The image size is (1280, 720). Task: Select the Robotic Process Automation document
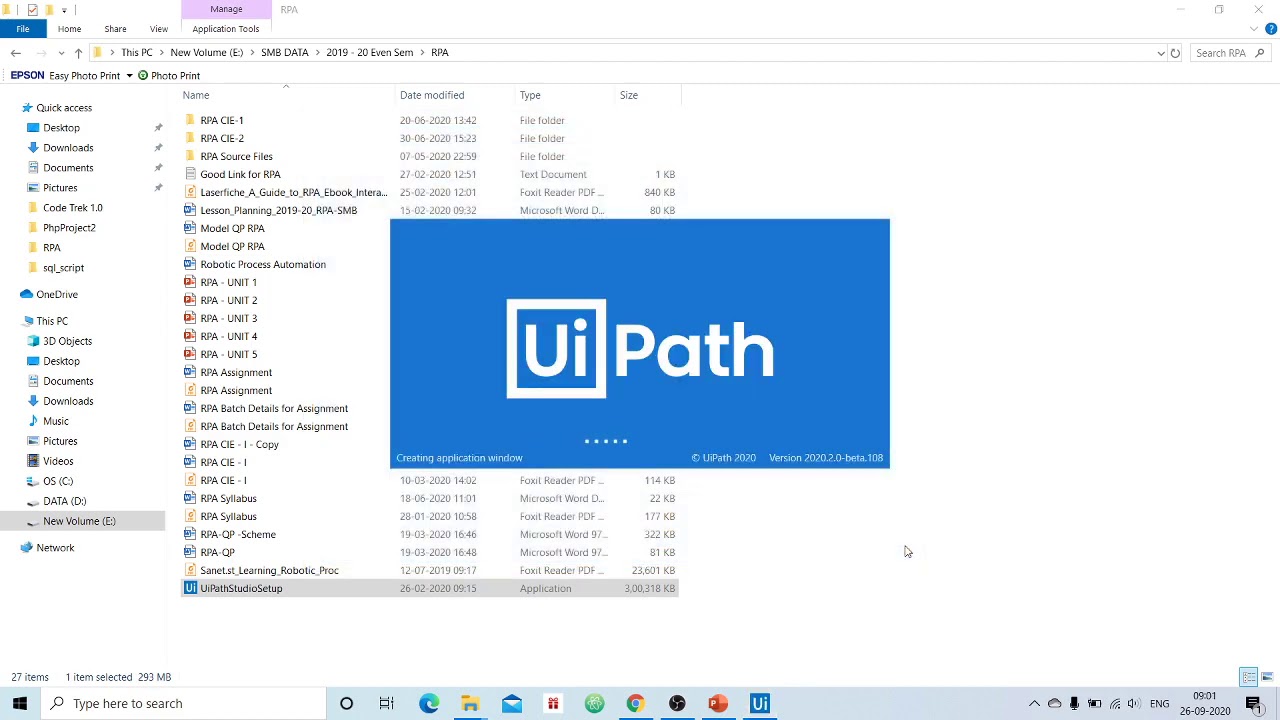coord(263,264)
